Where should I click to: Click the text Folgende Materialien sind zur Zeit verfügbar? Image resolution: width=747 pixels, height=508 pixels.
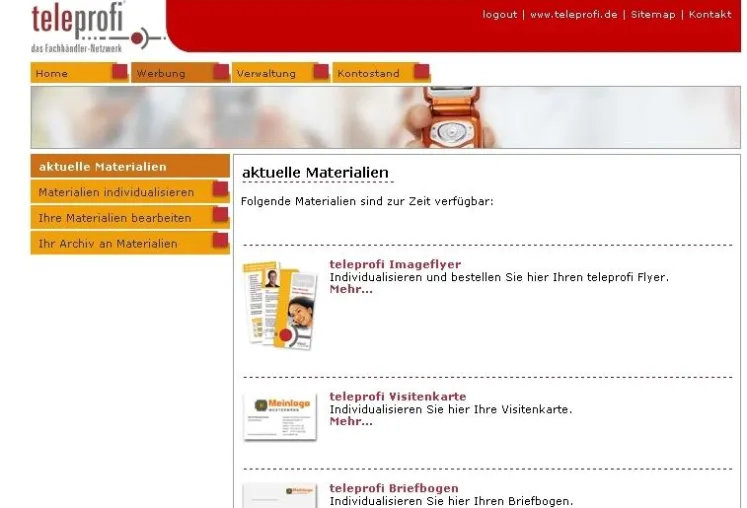[x=367, y=201]
